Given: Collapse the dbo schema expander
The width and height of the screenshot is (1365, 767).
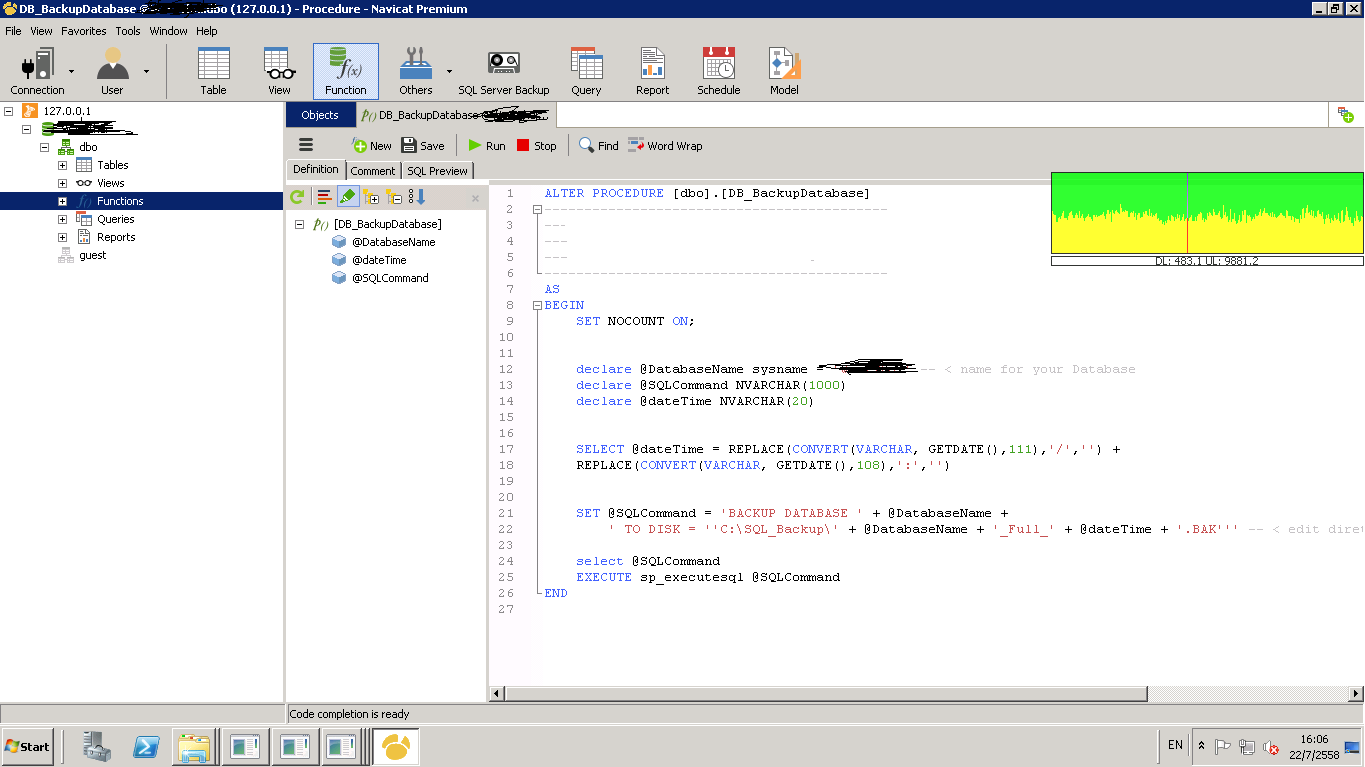Looking at the screenshot, I should point(44,147).
